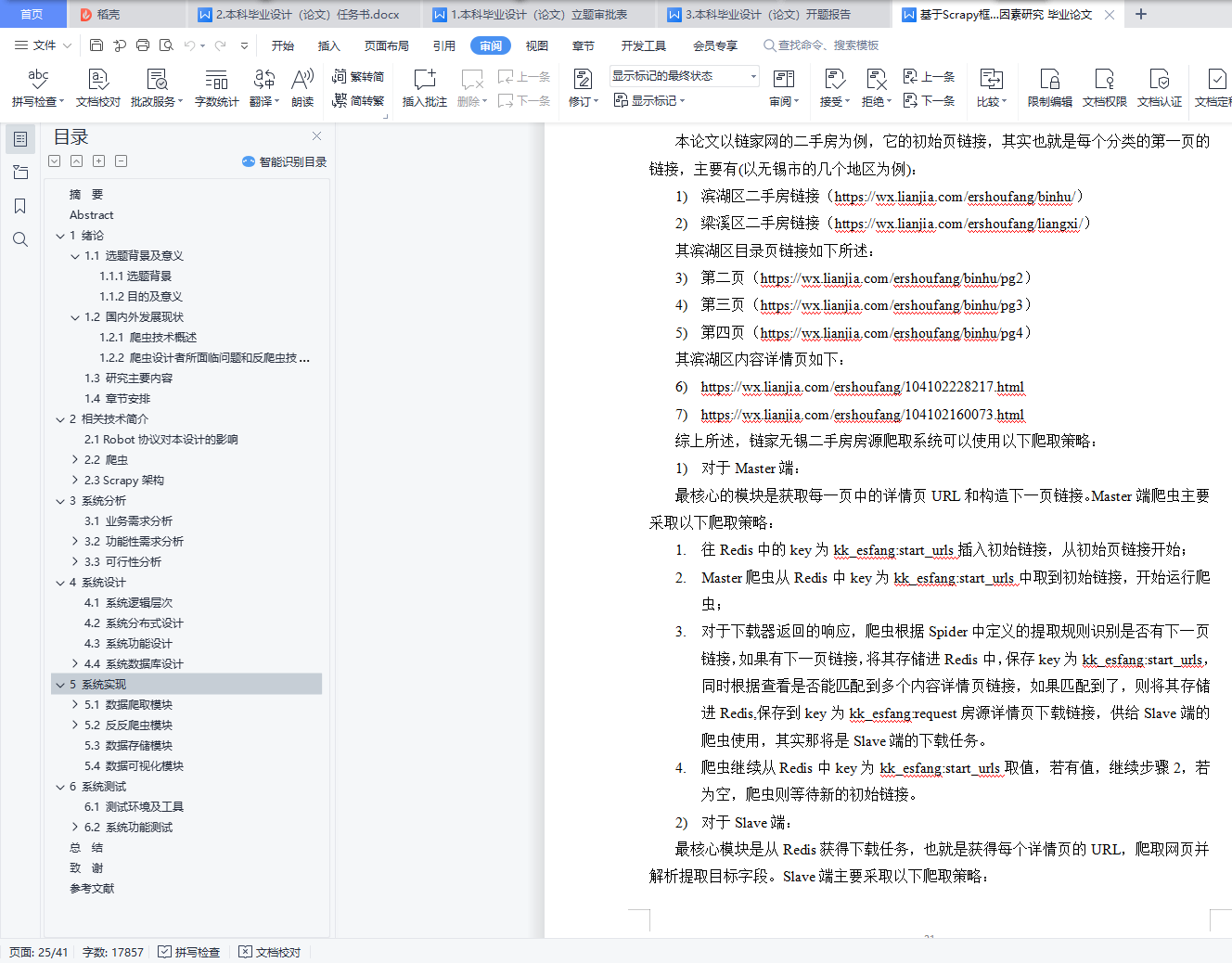Viewport: 1232px width, 963px height.
Task: Select 参考文献 in the outline
Action: (x=92, y=889)
